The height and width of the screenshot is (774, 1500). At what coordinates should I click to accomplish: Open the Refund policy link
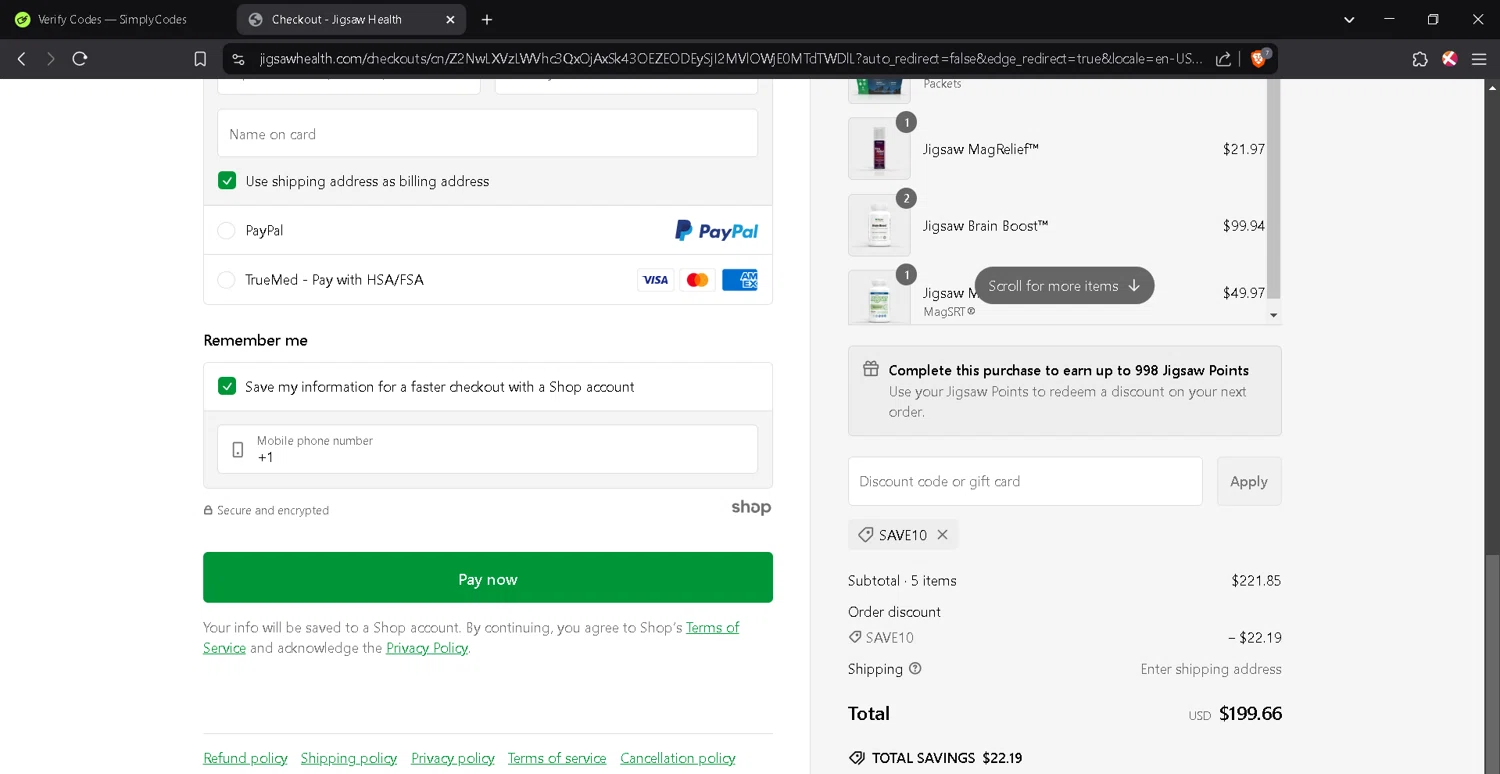click(245, 758)
